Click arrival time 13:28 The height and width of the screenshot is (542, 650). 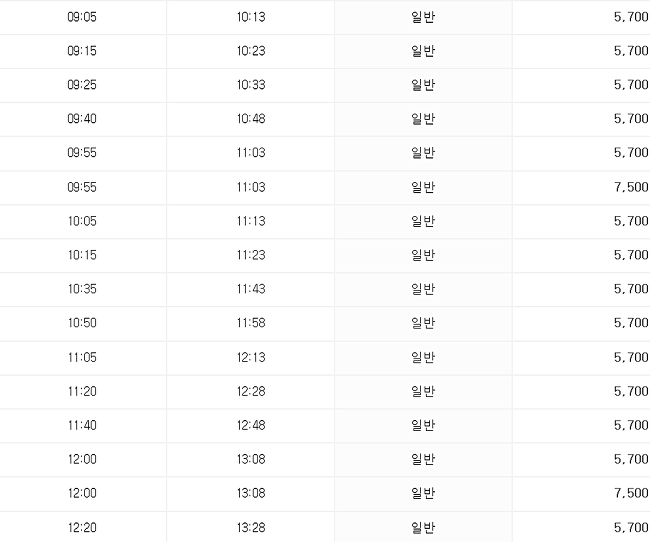click(251, 527)
